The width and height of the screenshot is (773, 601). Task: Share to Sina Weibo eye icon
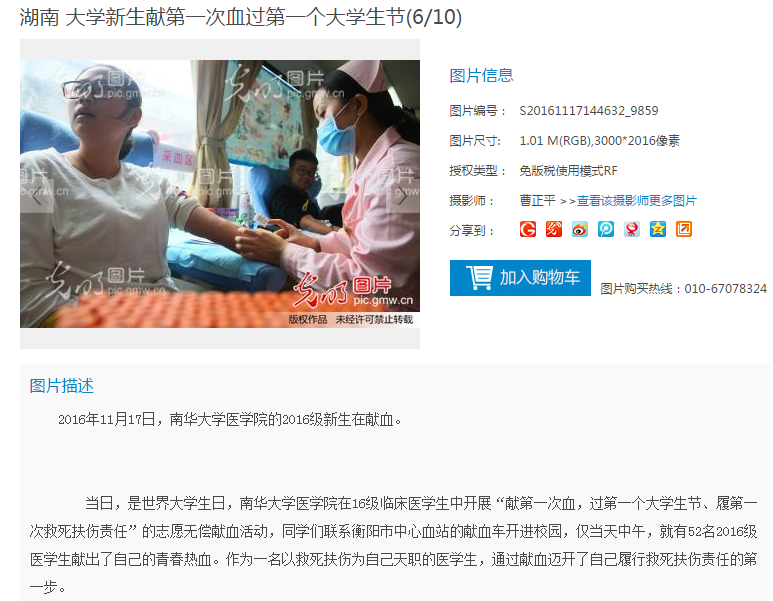click(580, 229)
